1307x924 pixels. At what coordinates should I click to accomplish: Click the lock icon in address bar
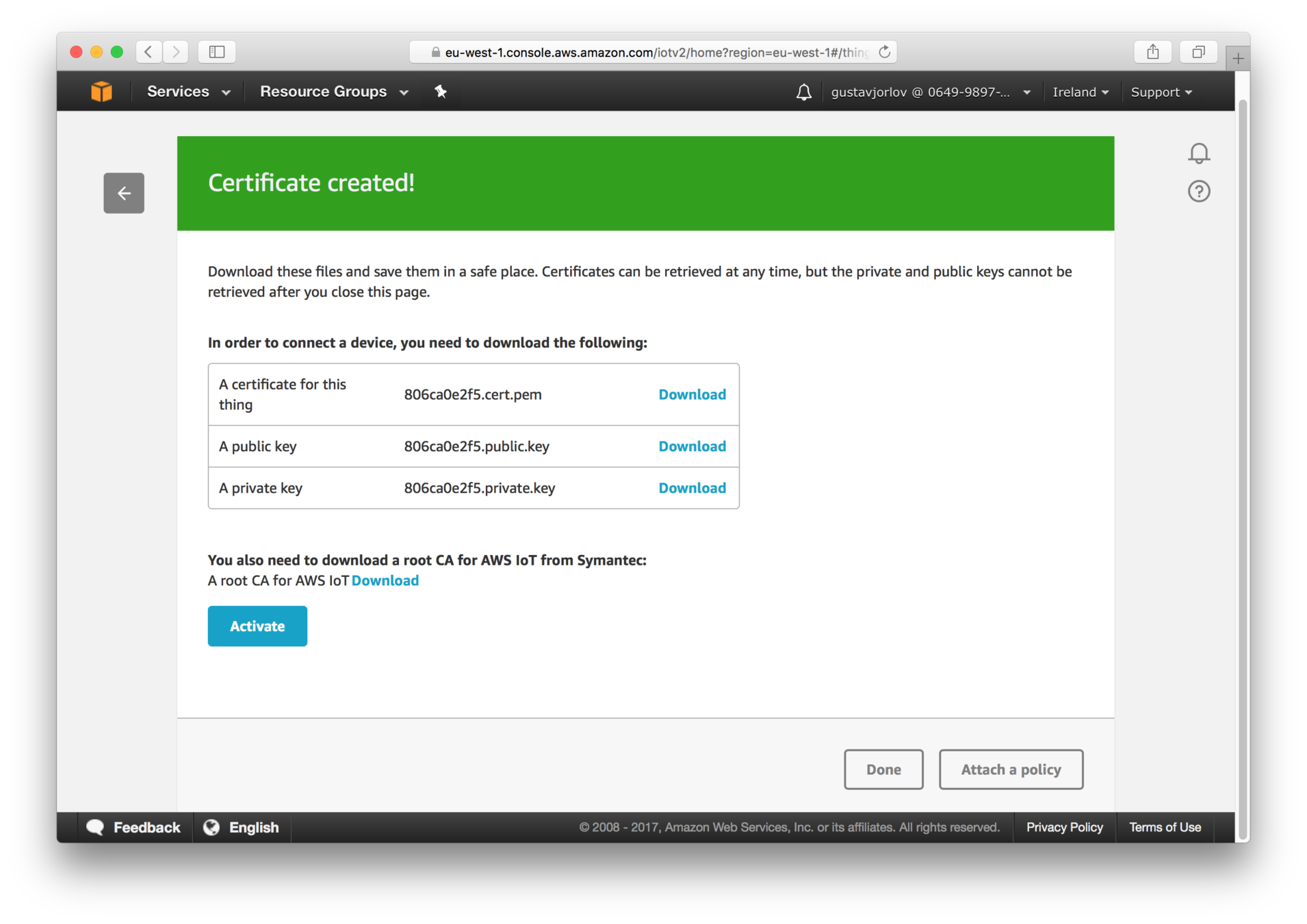pos(435,53)
